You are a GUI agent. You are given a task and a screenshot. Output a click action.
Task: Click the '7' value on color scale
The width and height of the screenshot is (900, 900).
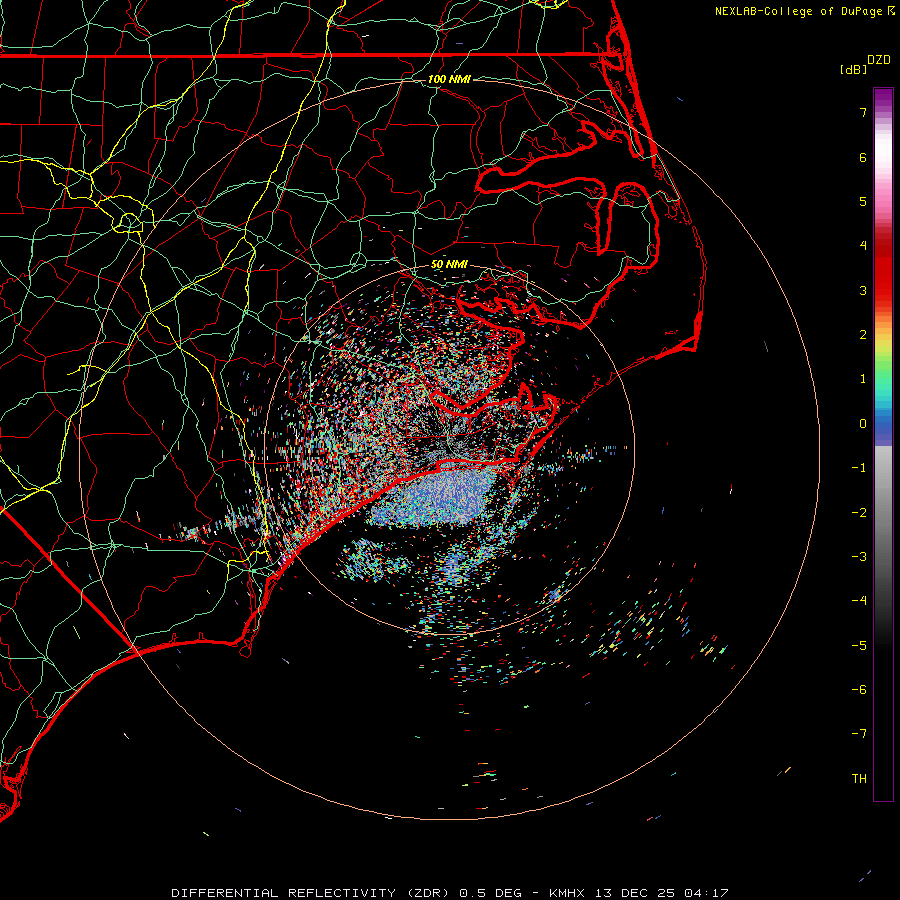point(863,112)
